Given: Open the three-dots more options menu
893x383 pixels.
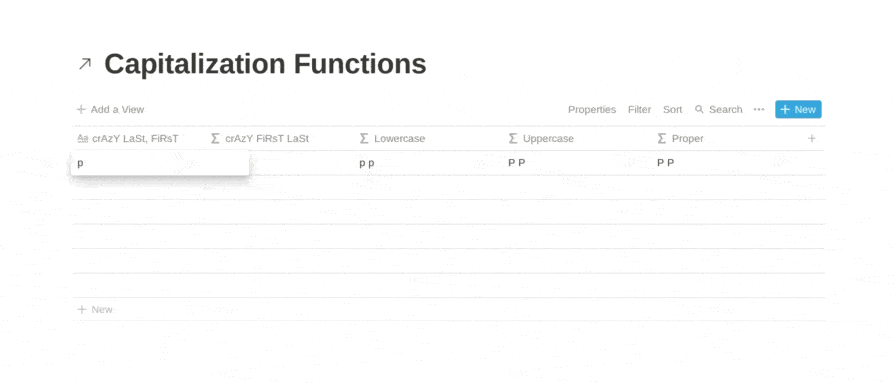Looking at the screenshot, I should point(759,109).
